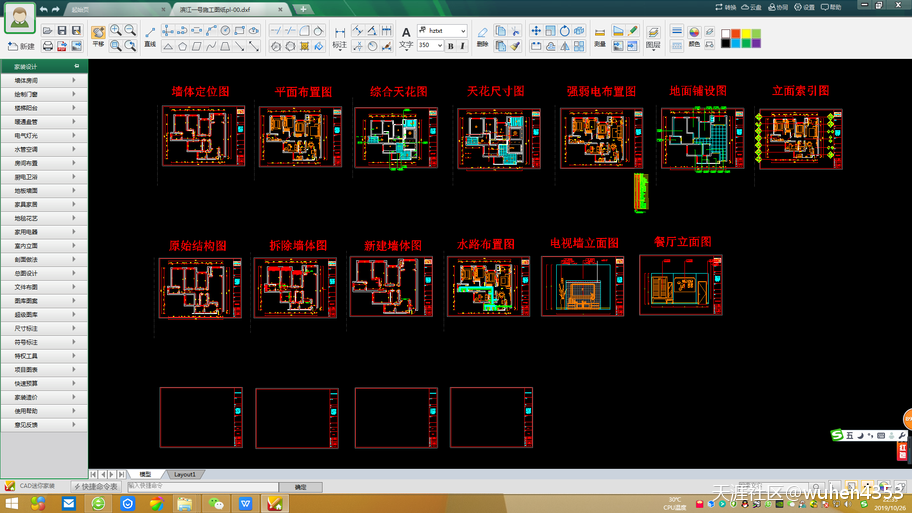The height and width of the screenshot is (513, 912).
Task: Click the 新建 (New) file button
Action: 20,46
